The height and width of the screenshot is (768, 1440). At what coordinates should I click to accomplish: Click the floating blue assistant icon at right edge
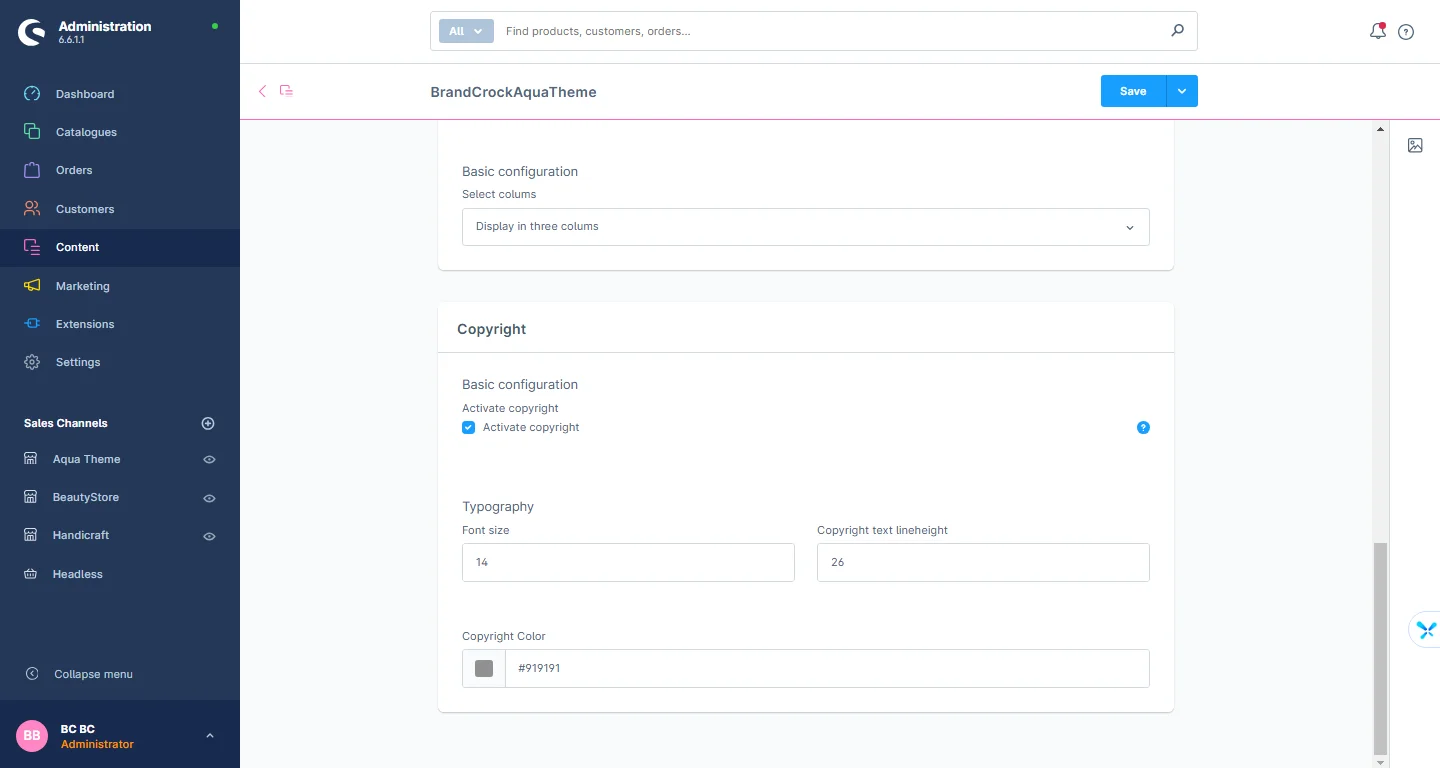pos(1425,629)
